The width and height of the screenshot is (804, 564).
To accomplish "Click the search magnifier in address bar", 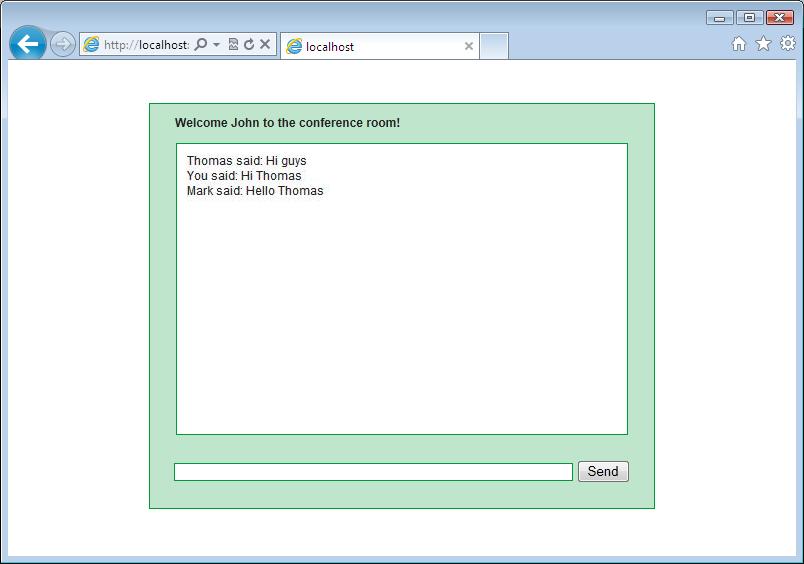I will [201, 44].
